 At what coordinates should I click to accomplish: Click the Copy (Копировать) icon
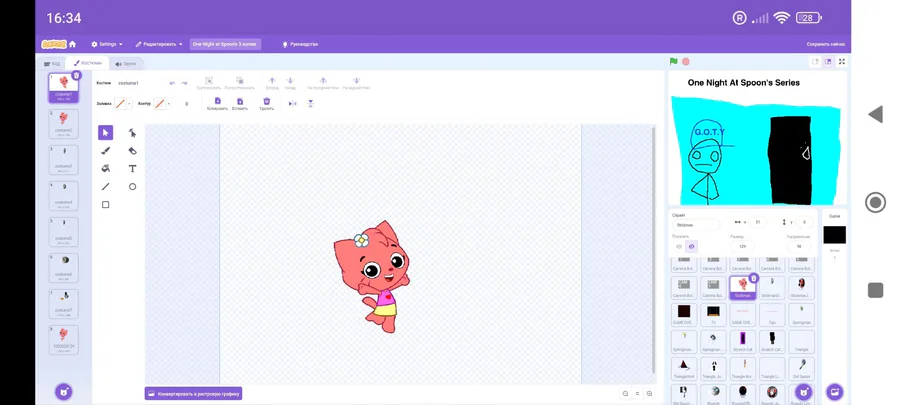point(218,101)
